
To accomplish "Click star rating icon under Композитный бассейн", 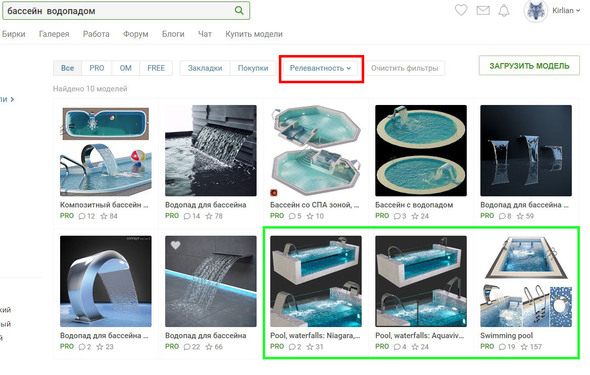I will pyautogui.click(x=104, y=216).
